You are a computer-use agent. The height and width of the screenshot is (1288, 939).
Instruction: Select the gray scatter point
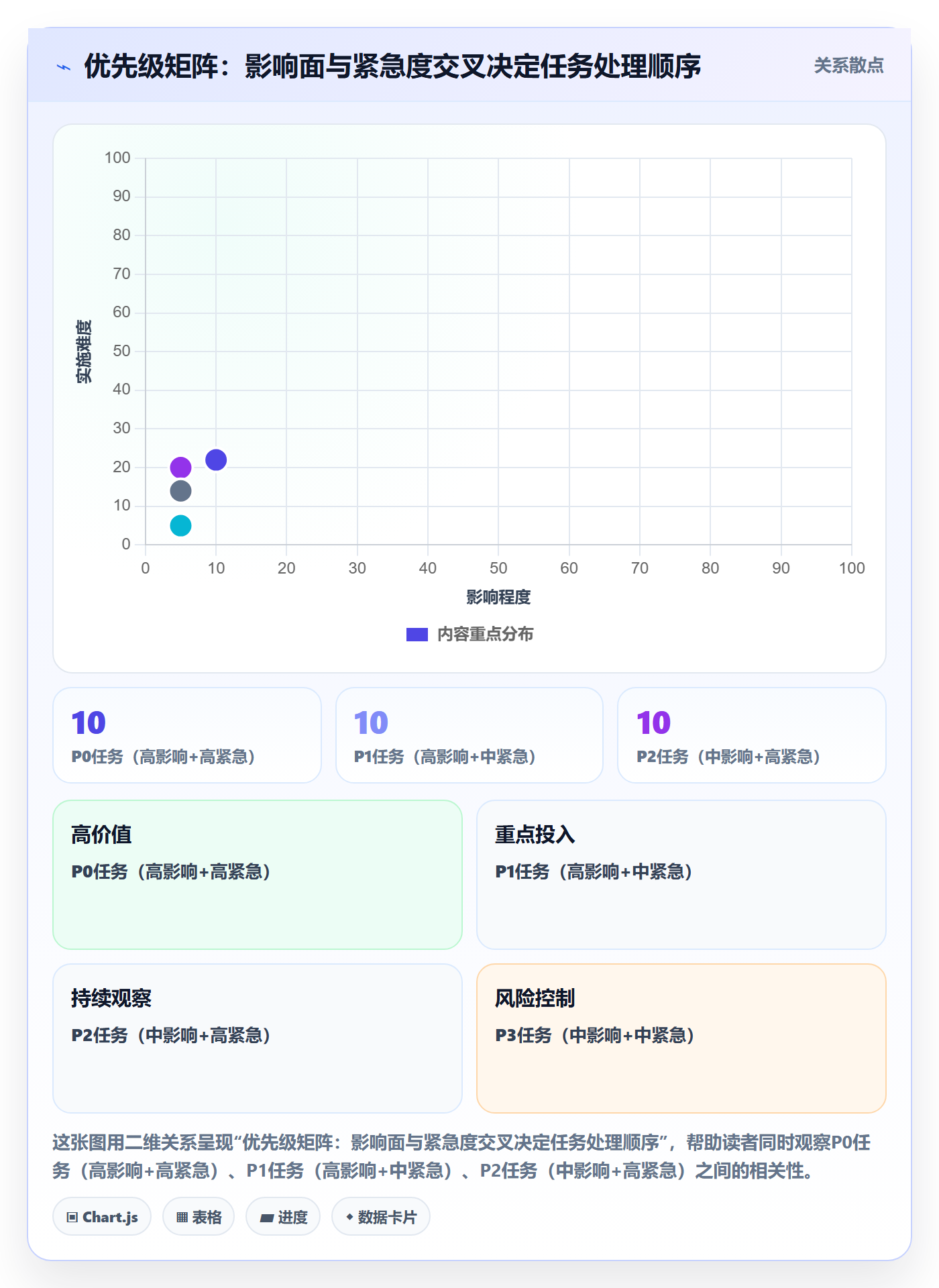pos(180,491)
